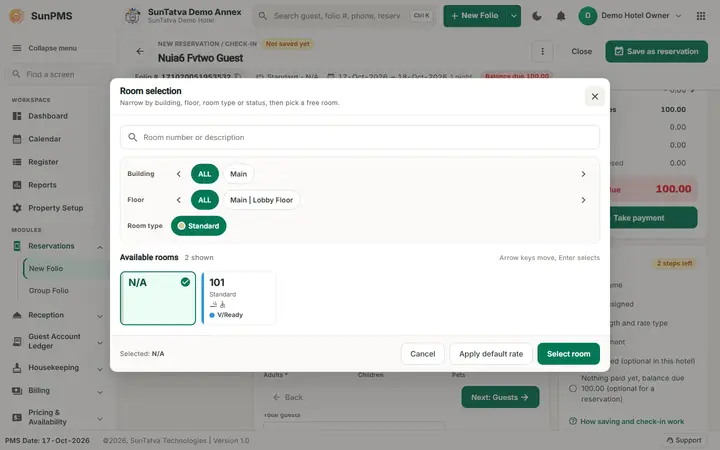Image resolution: width=720 pixels, height=450 pixels.
Task: Click the help icon beside How saving works
Action: (x=573, y=421)
